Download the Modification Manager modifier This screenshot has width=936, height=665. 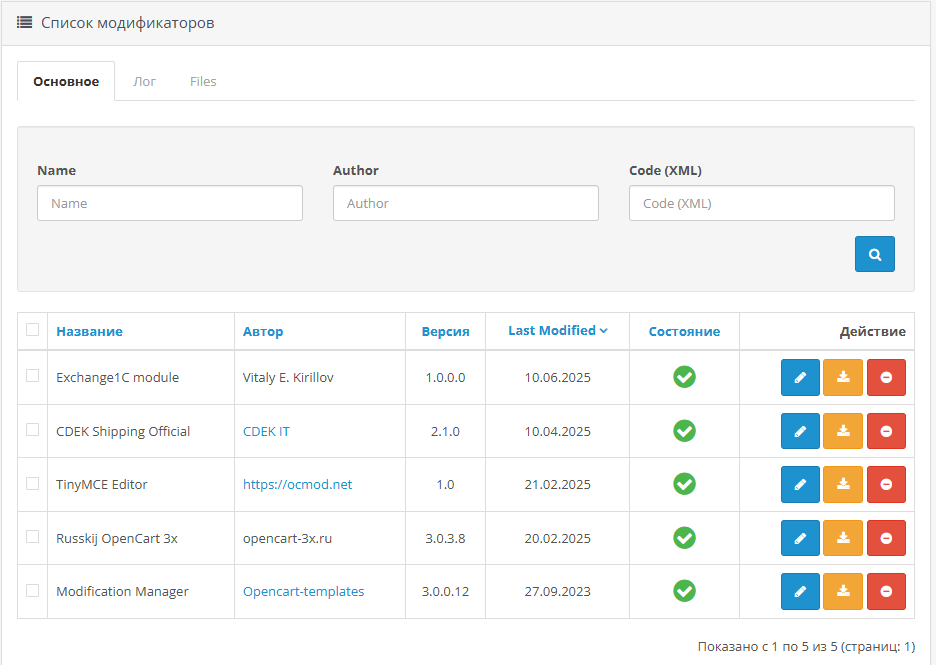(x=843, y=591)
